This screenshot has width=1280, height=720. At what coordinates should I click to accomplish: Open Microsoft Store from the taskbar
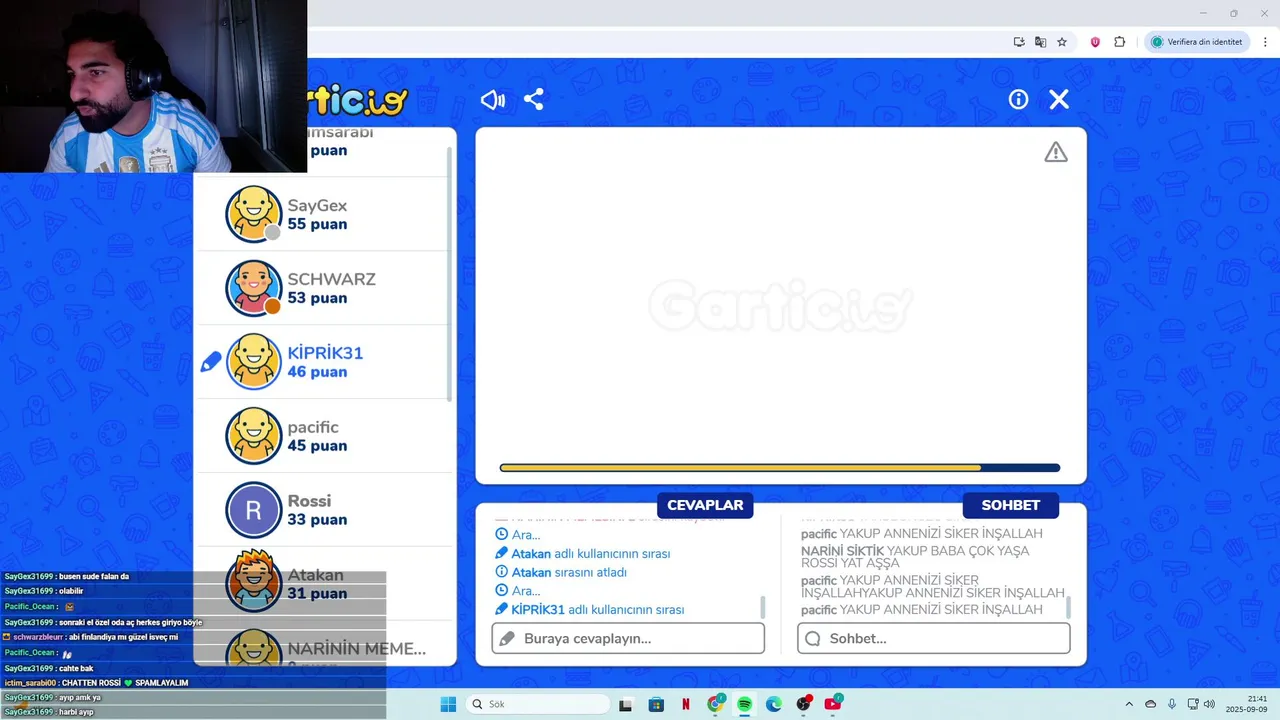[656, 704]
